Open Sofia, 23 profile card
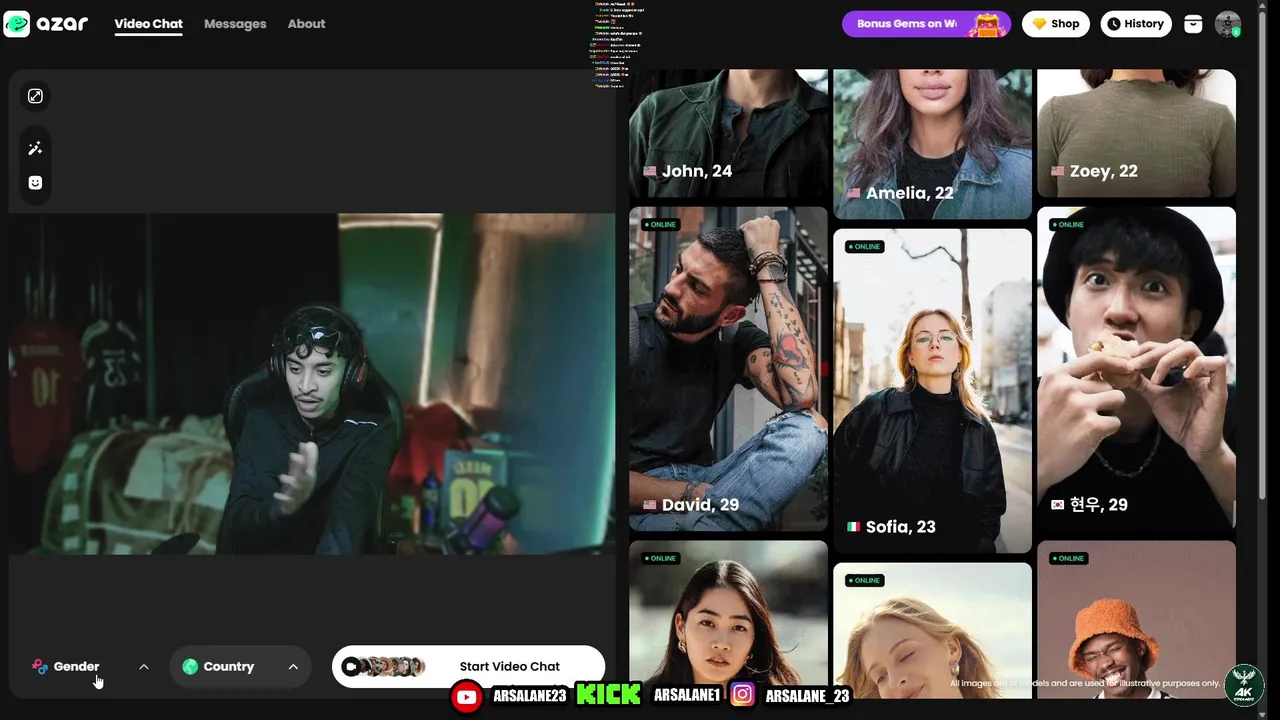 [x=932, y=391]
